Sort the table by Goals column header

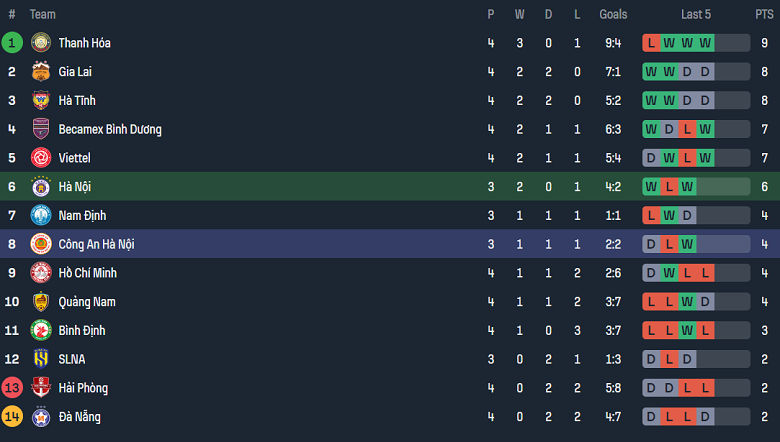coord(613,15)
